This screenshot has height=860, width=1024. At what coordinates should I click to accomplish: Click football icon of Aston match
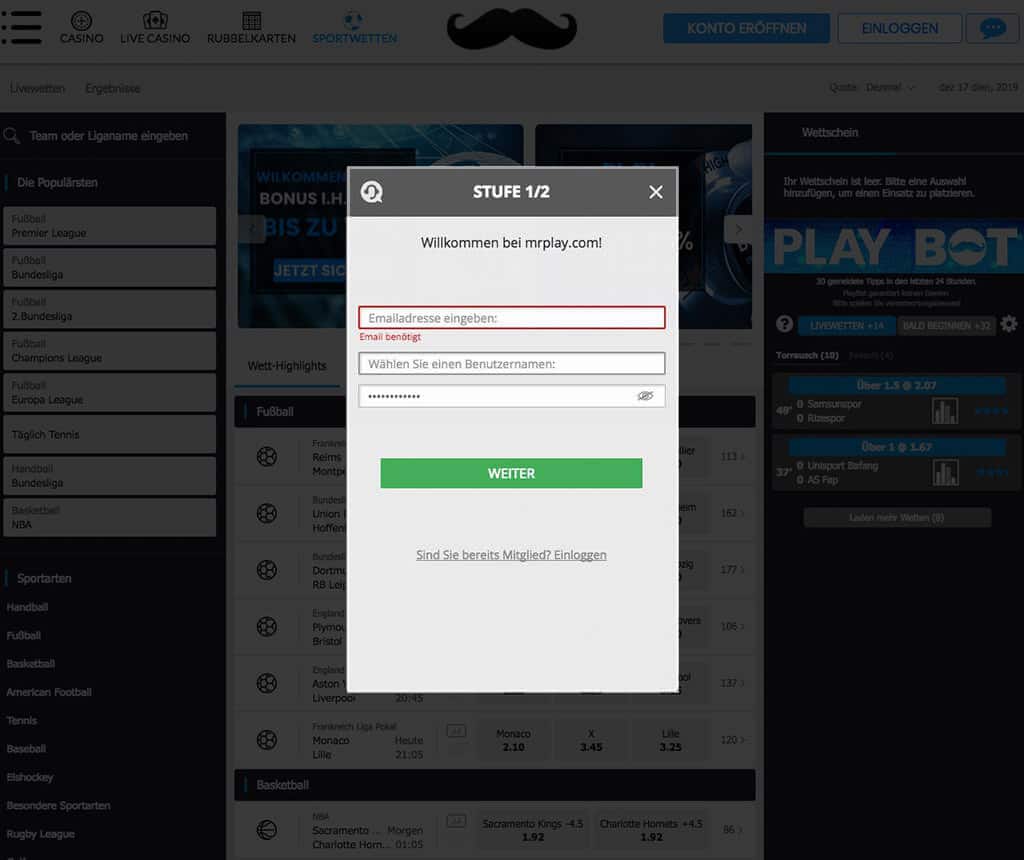pyautogui.click(x=266, y=683)
